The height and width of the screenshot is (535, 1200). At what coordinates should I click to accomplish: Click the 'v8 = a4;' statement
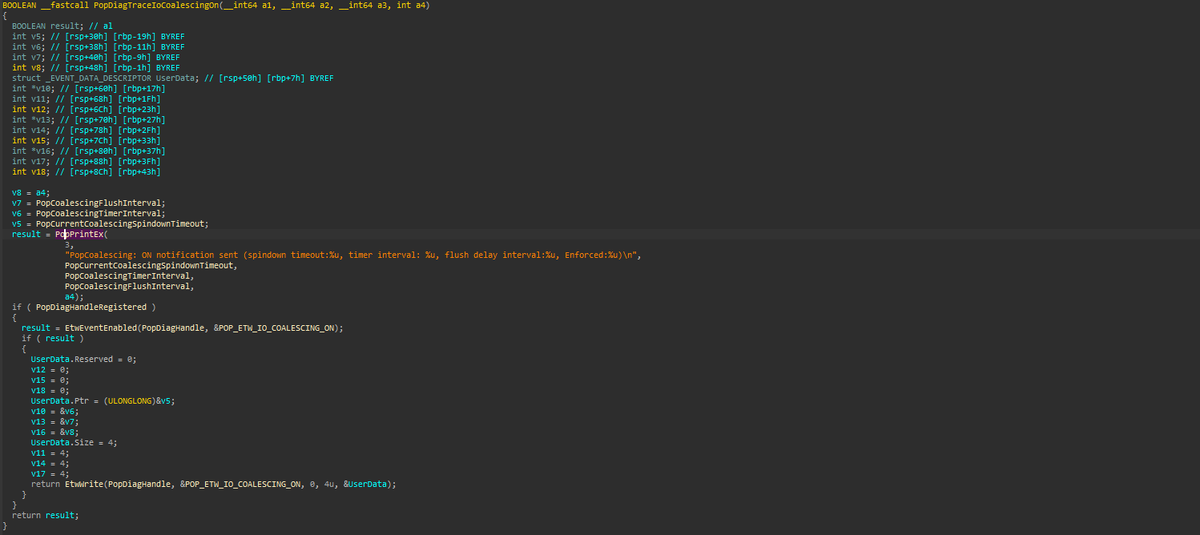click(30, 191)
